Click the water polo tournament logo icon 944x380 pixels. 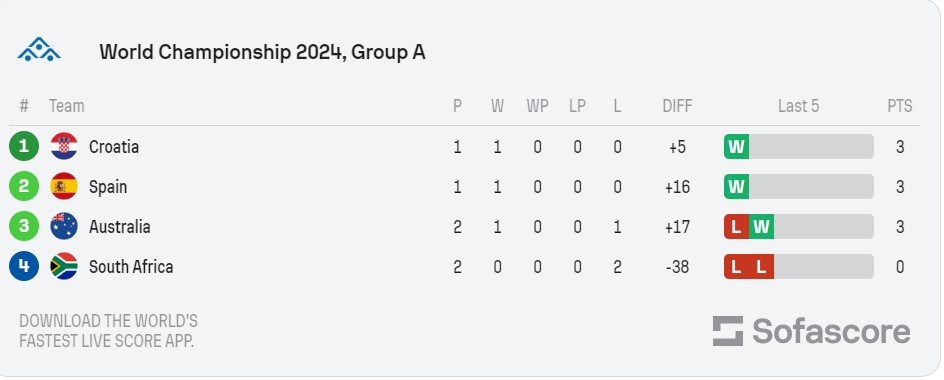coord(39,50)
